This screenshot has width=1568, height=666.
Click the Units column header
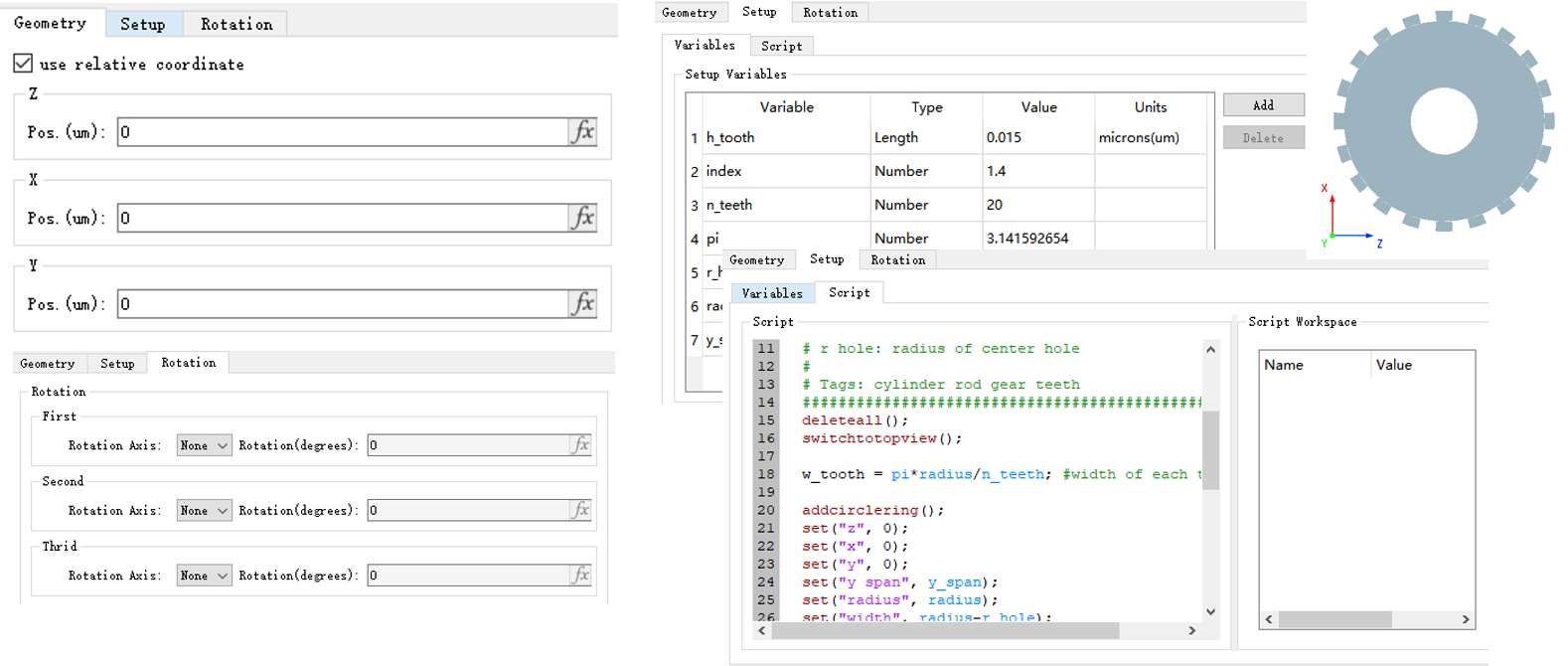pos(1151,106)
